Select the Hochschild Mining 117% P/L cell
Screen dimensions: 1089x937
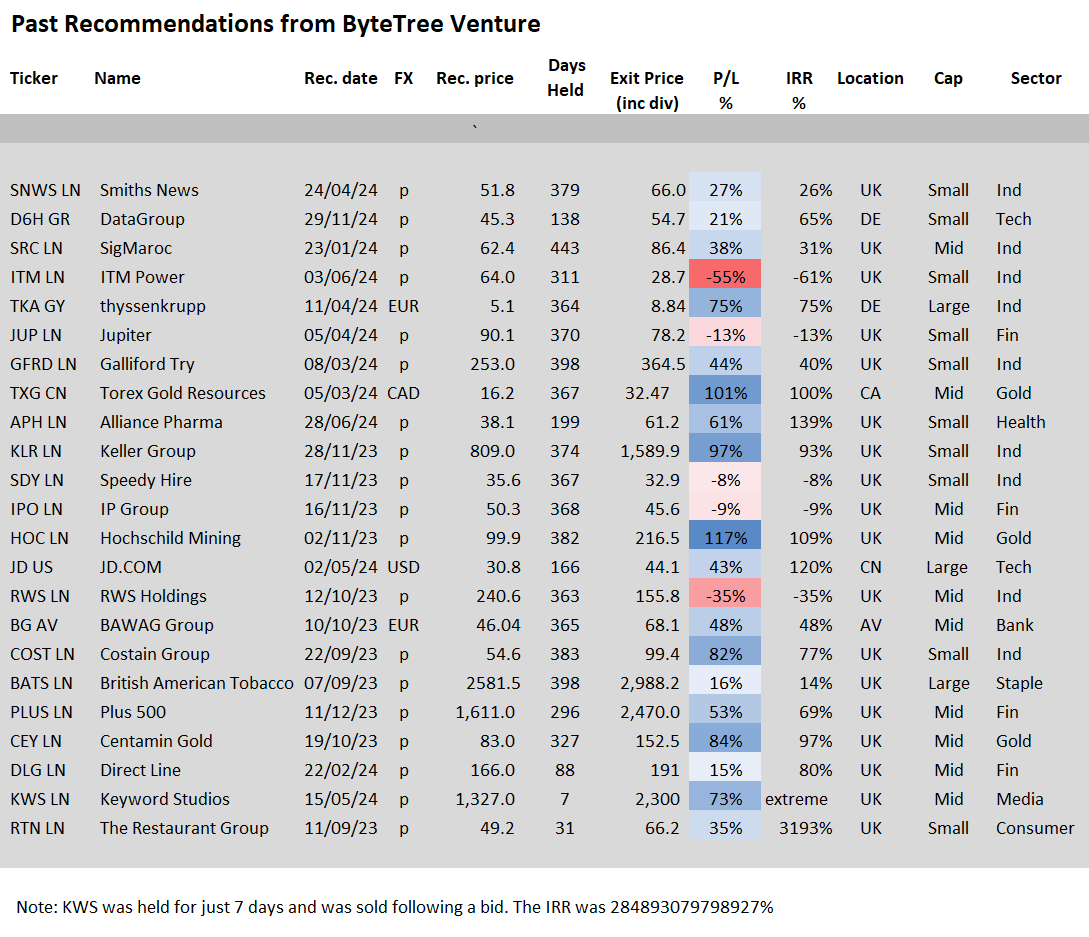click(x=725, y=538)
